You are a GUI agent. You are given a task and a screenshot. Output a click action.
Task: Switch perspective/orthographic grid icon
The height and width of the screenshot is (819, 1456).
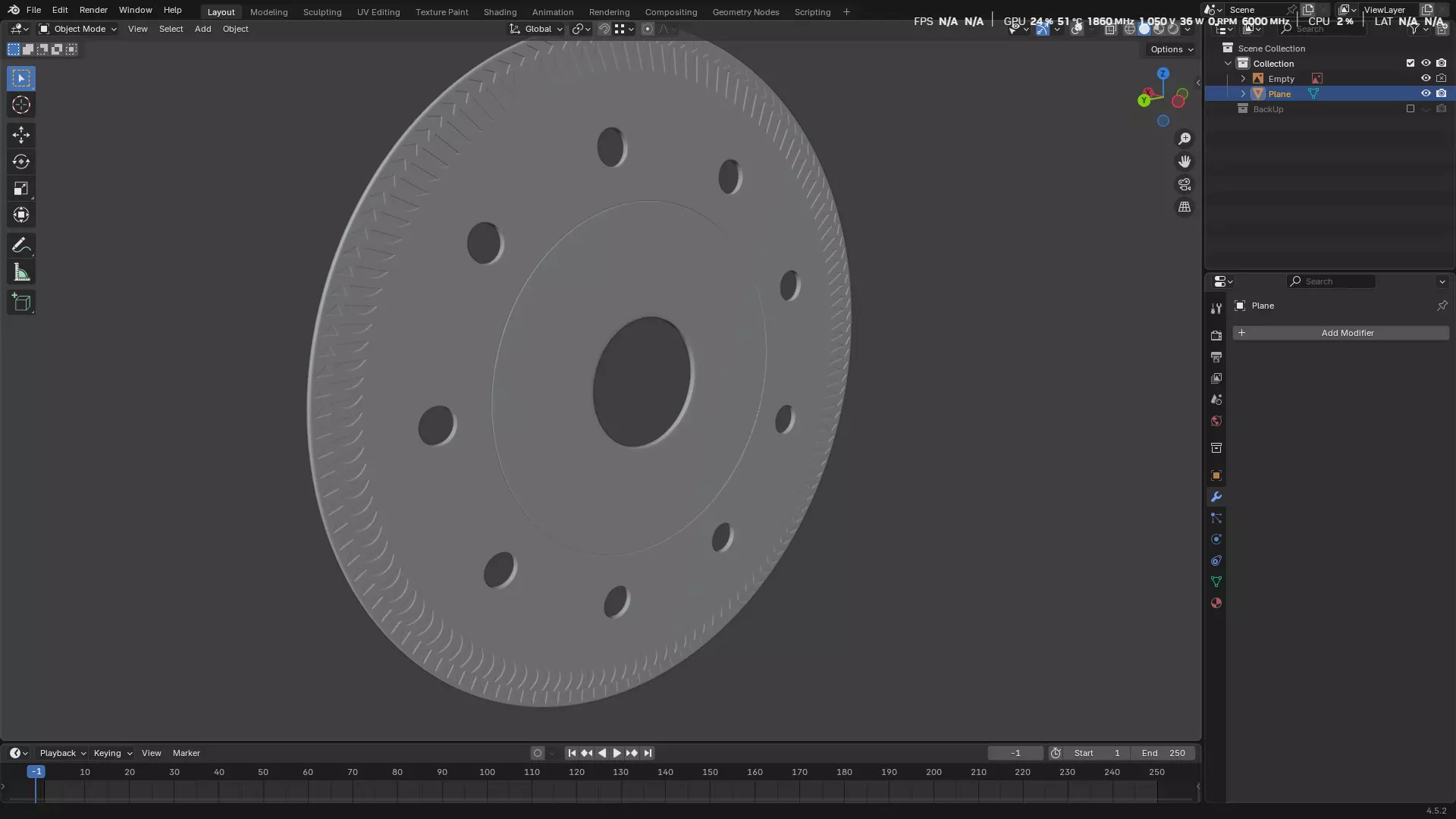pyautogui.click(x=1185, y=207)
